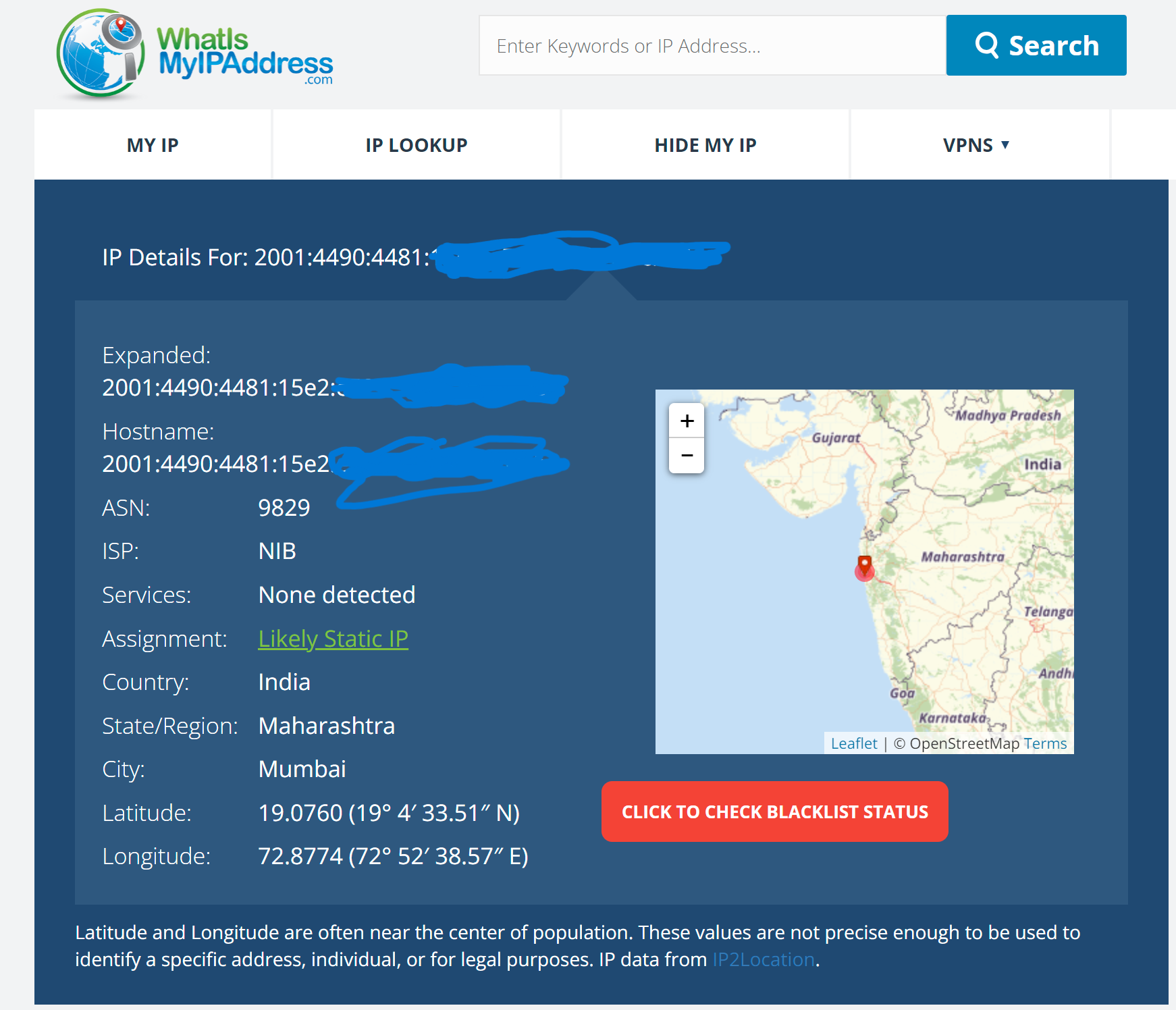The height and width of the screenshot is (1010, 1176).
Task: Open the Leaflet attribution link
Action: (853, 743)
